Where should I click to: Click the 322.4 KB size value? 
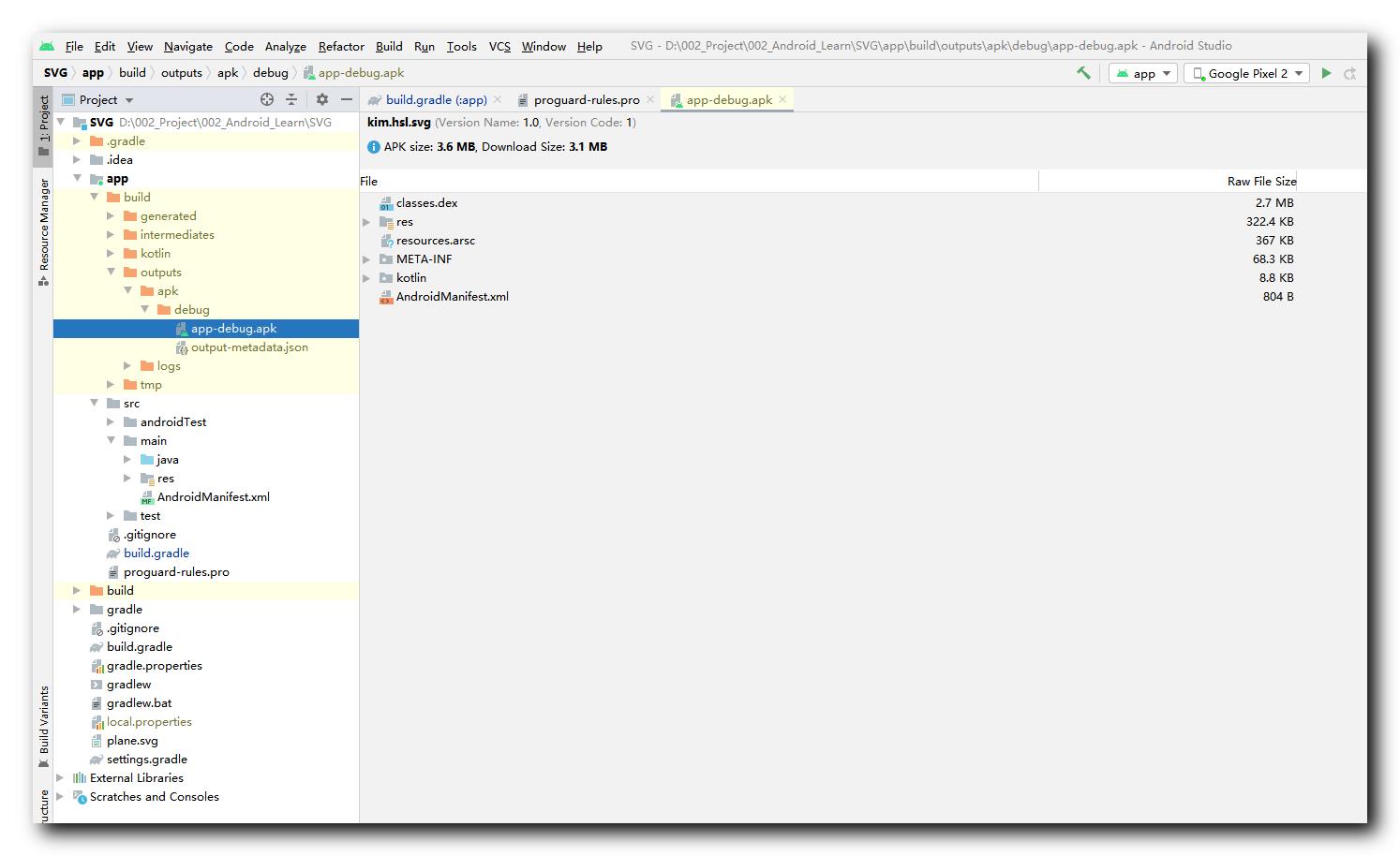tap(1270, 222)
